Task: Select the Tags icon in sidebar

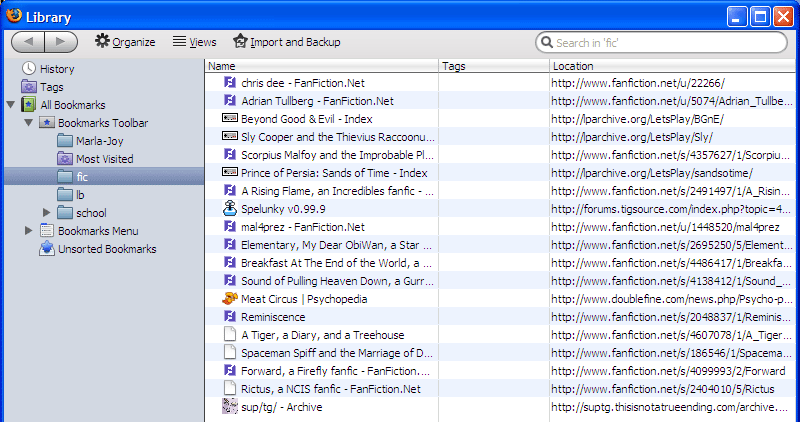Action: pos(29,87)
